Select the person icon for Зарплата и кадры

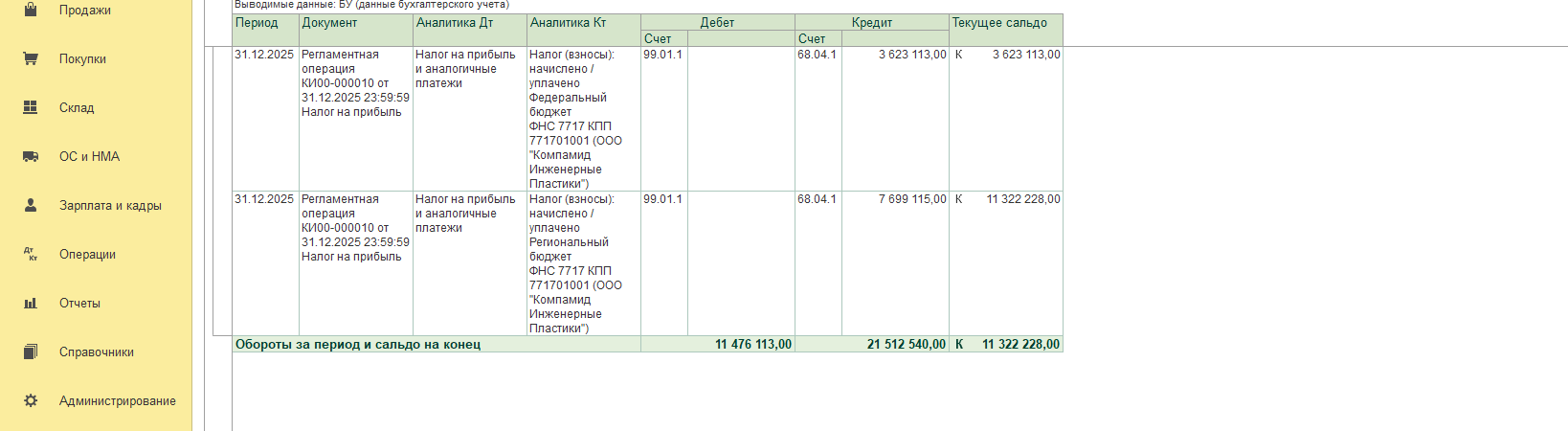point(31,205)
